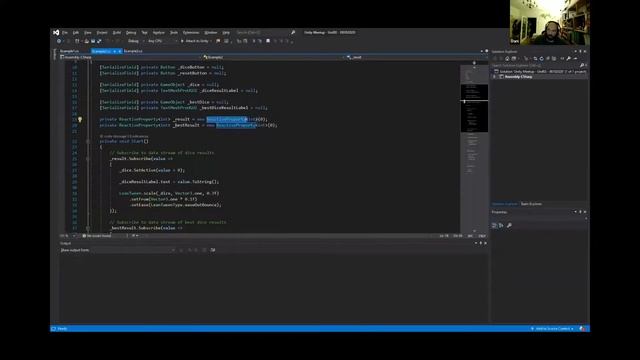The width and height of the screenshot is (640, 360).
Task: Open the Analyze menu
Action: click(159, 33)
